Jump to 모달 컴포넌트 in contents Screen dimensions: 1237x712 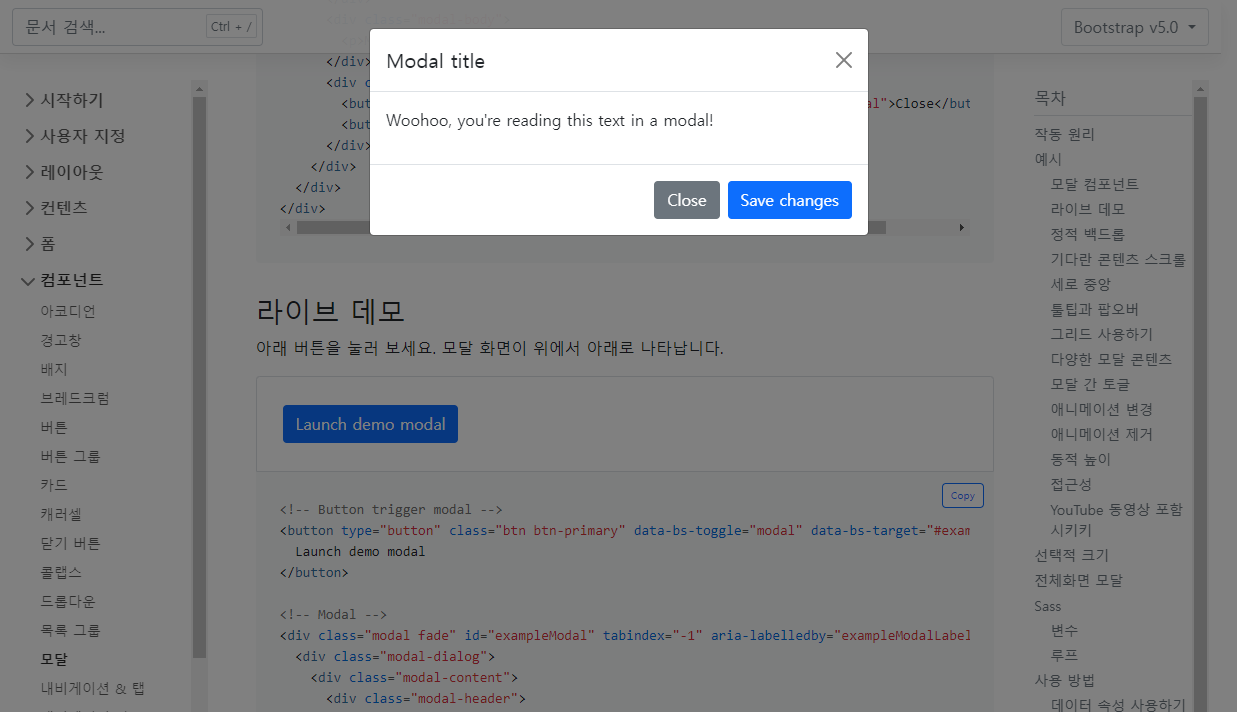click(x=1095, y=184)
